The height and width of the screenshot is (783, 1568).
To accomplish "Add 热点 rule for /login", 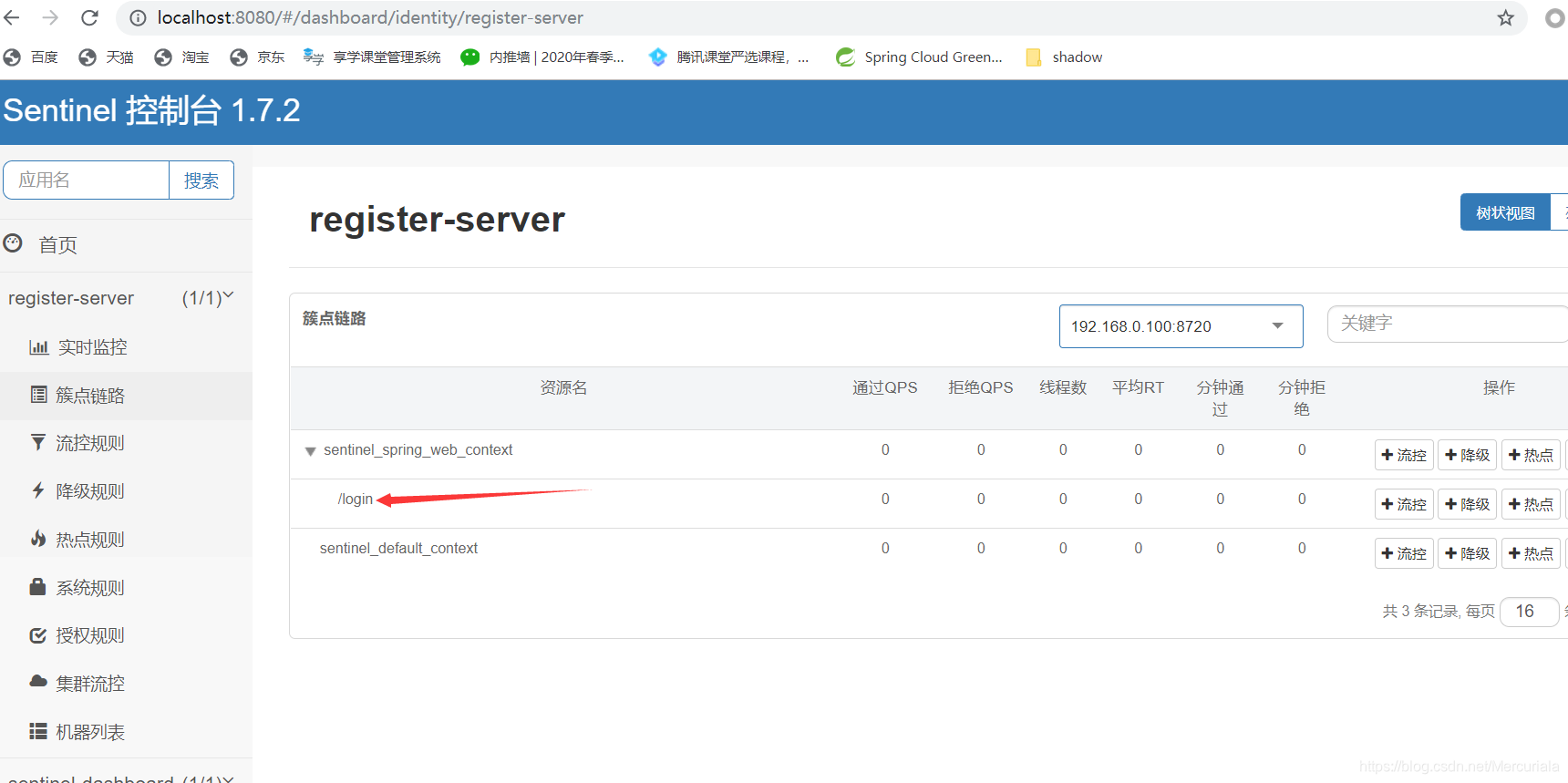I will point(1531,504).
